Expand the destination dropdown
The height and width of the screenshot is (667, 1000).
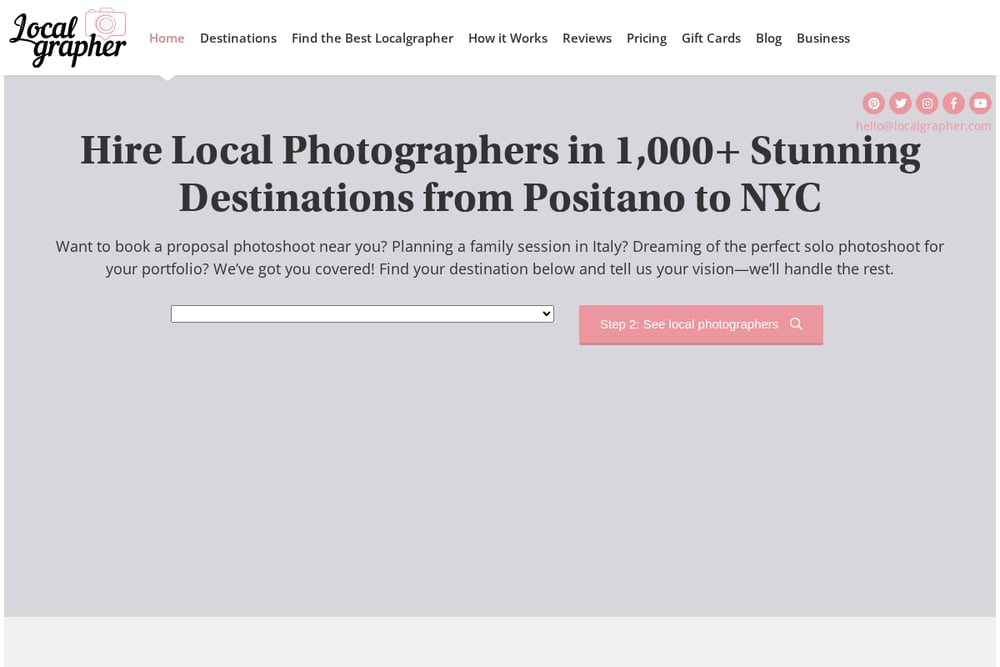coord(362,314)
